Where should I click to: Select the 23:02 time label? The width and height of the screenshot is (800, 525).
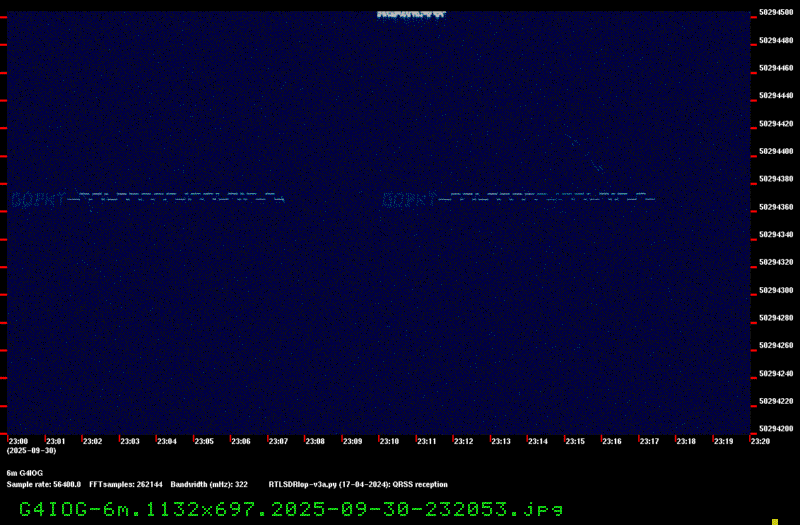[92, 441]
